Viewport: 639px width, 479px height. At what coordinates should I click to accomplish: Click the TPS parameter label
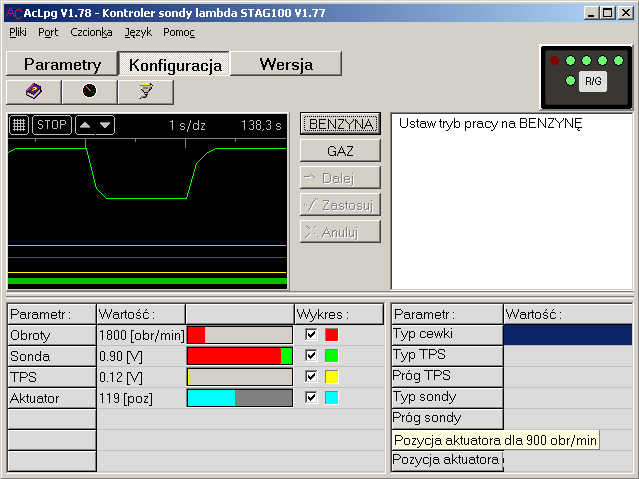(x=52, y=377)
